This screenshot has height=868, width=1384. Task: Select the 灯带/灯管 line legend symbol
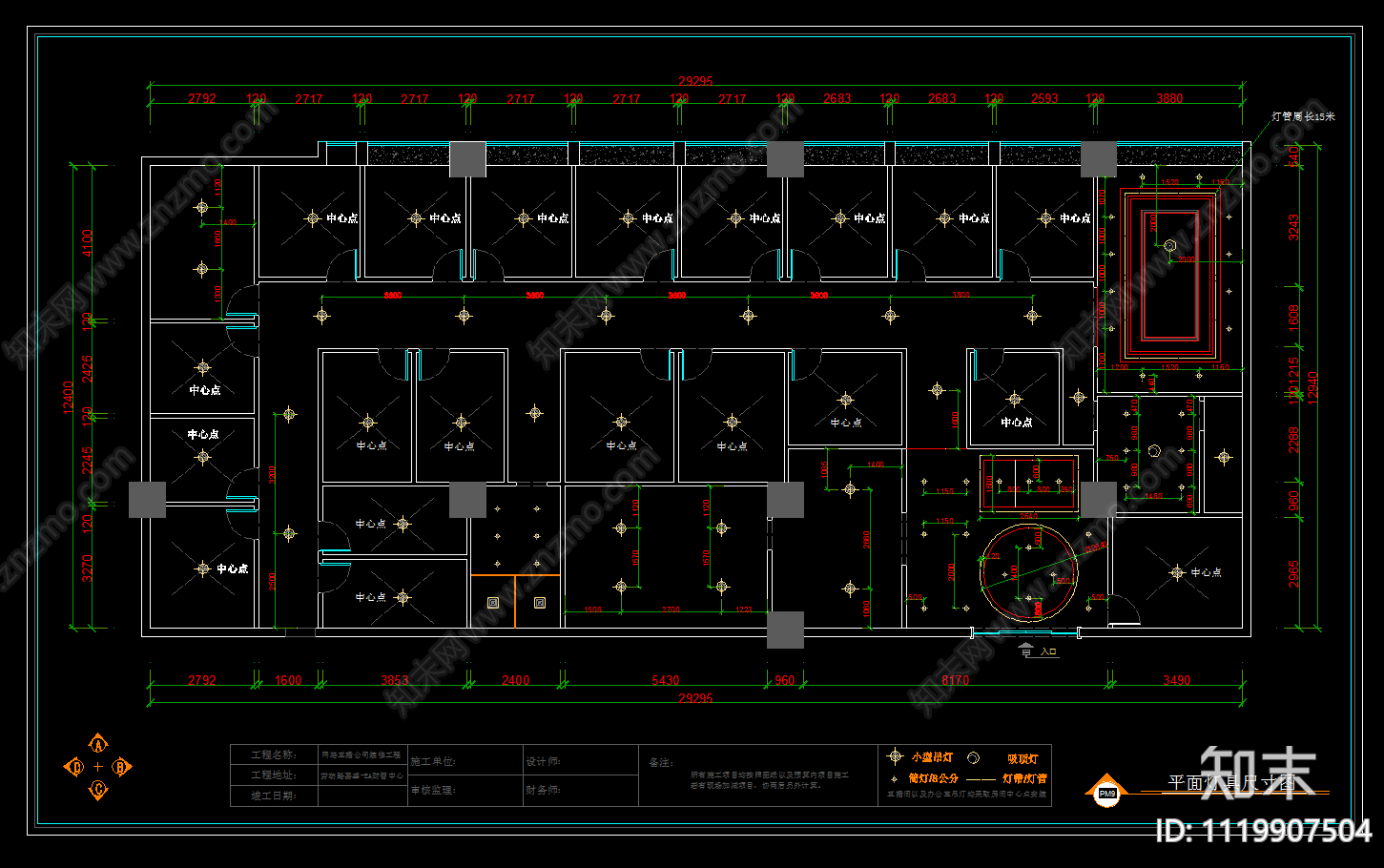[x=981, y=779]
